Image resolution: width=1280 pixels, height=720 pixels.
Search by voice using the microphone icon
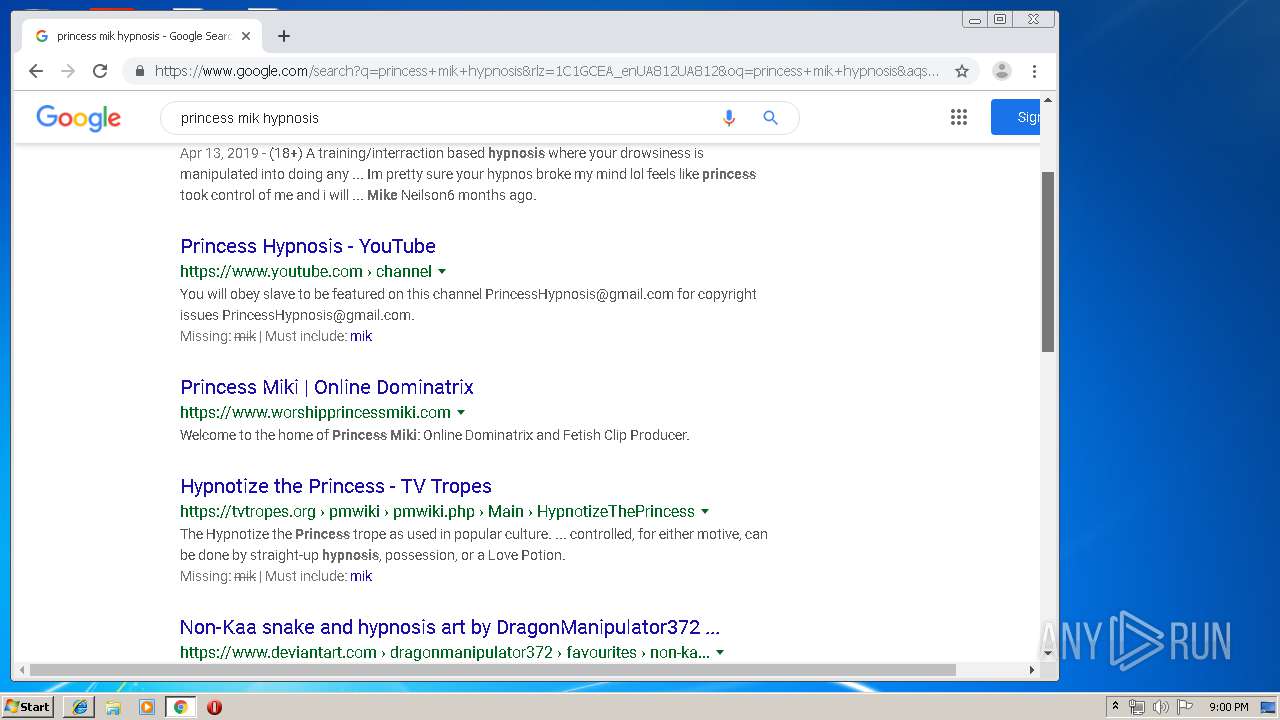point(729,118)
